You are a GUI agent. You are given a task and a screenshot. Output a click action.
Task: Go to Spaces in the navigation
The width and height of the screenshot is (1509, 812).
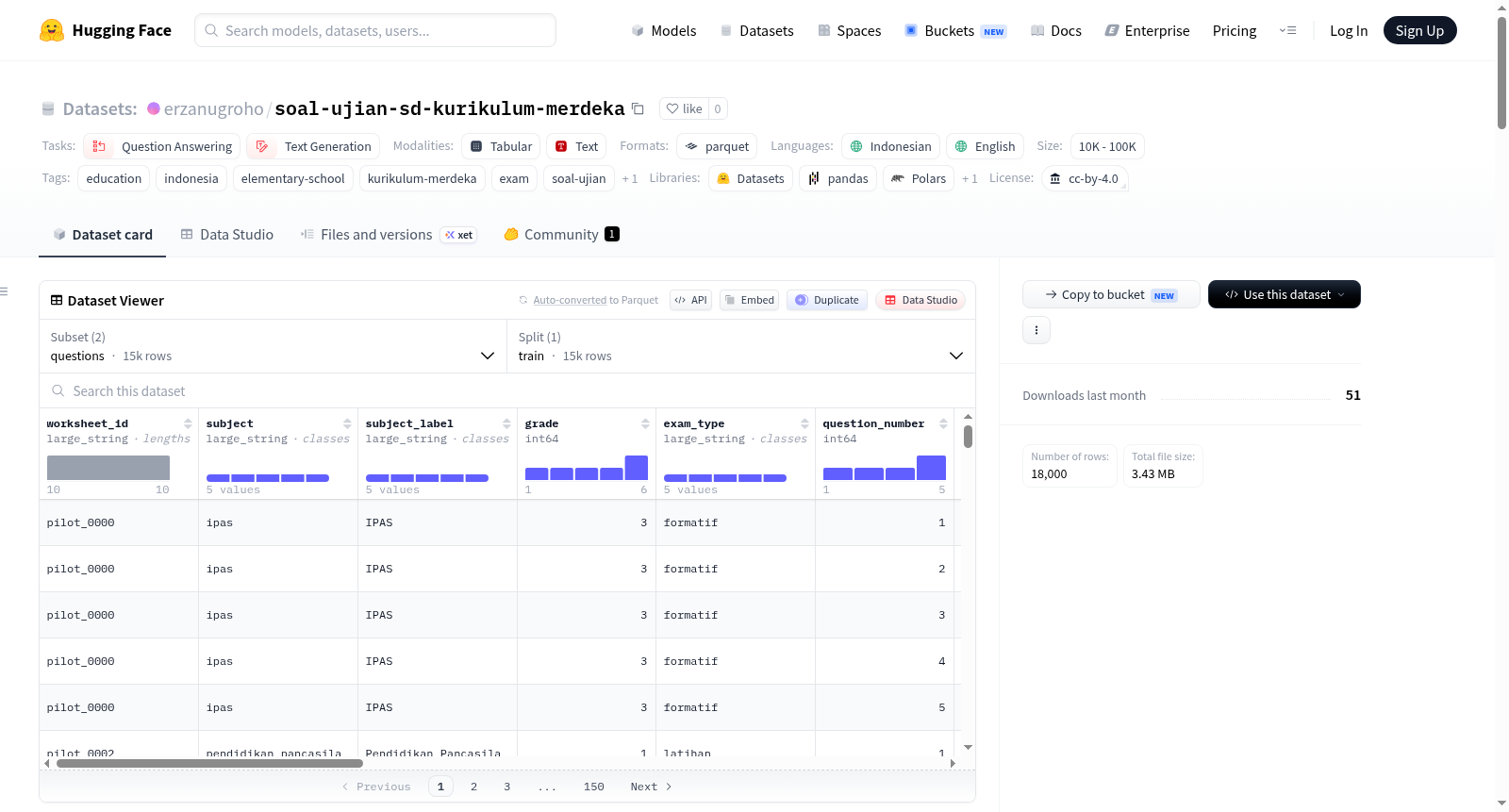click(x=849, y=30)
